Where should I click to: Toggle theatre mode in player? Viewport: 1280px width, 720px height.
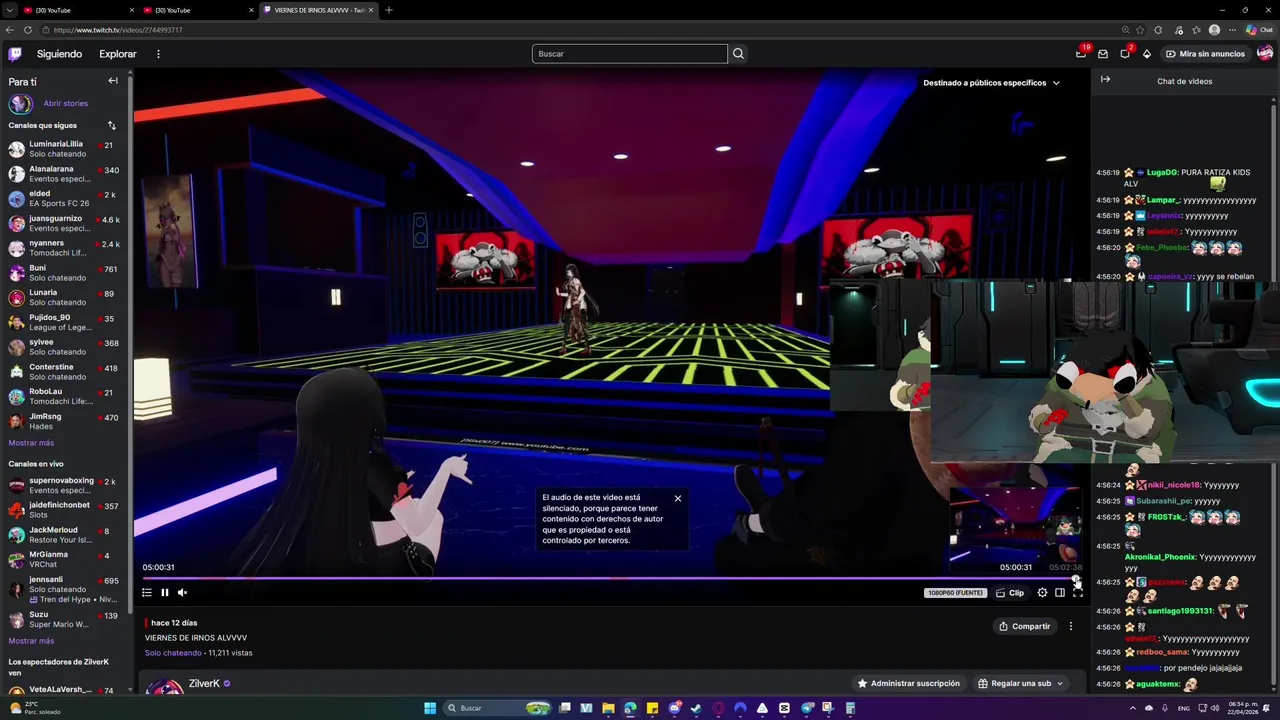coord(1060,593)
